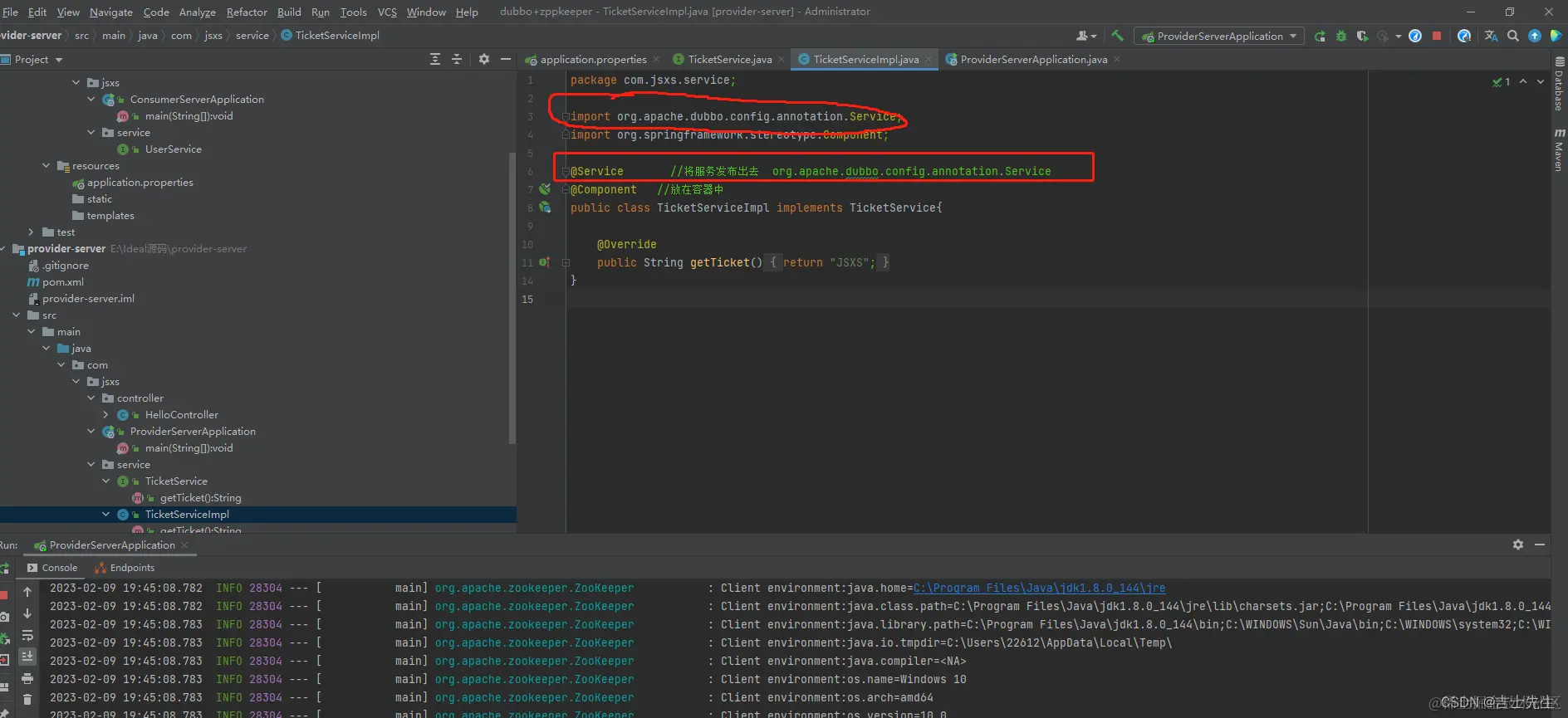Open Run panel settings gear
This screenshot has height=718, width=1568.
tap(1518, 545)
